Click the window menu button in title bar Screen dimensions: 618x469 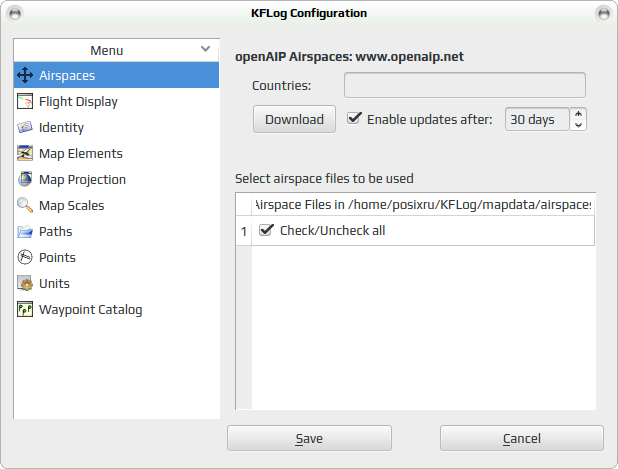(15, 13)
